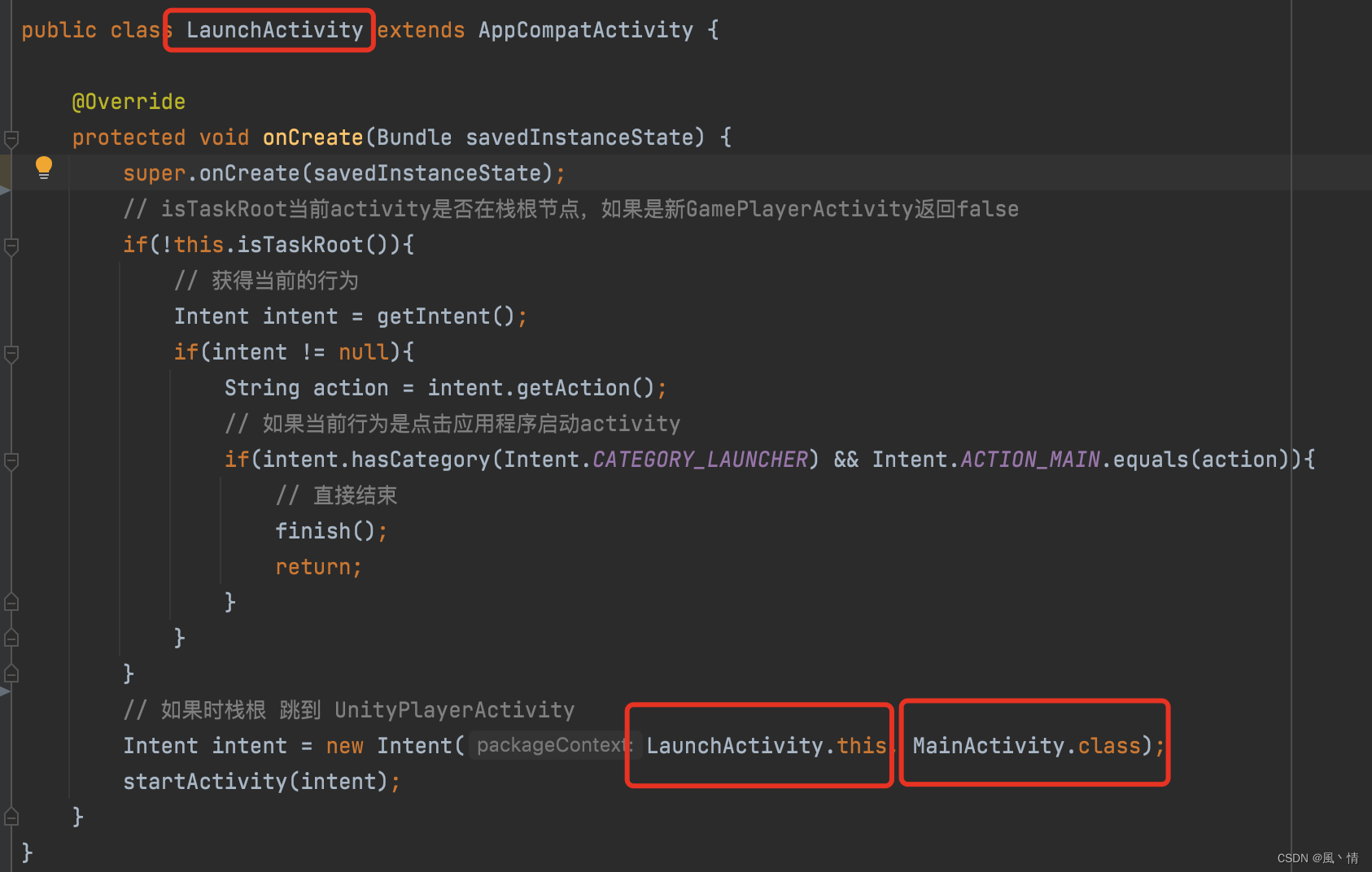Click AppCompatActivity in the class declaration
The width and height of the screenshot is (1372, 872).
586,30
